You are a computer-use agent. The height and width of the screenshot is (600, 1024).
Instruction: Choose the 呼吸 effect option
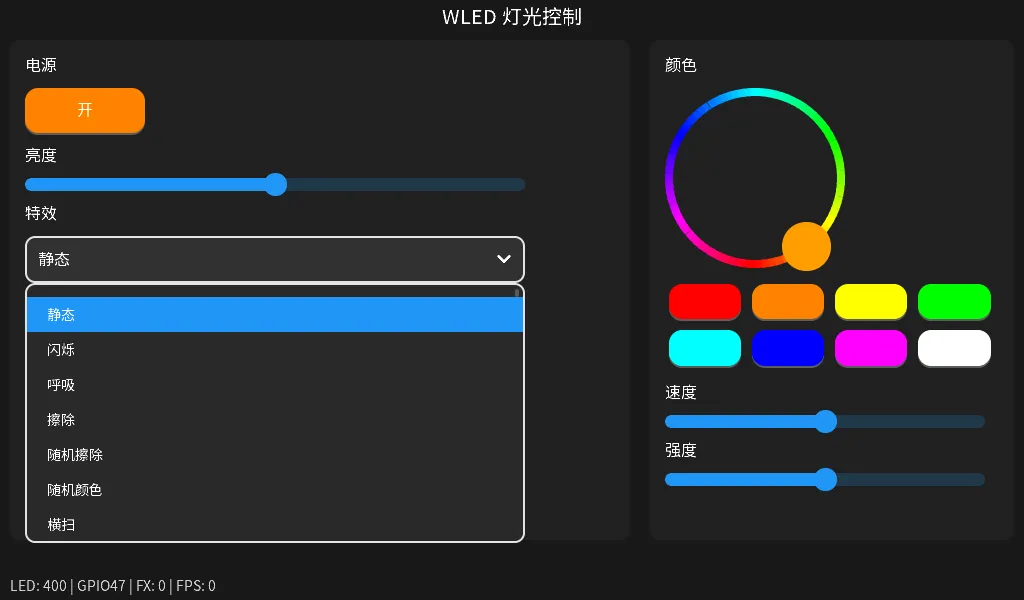[x=275, y=385]
